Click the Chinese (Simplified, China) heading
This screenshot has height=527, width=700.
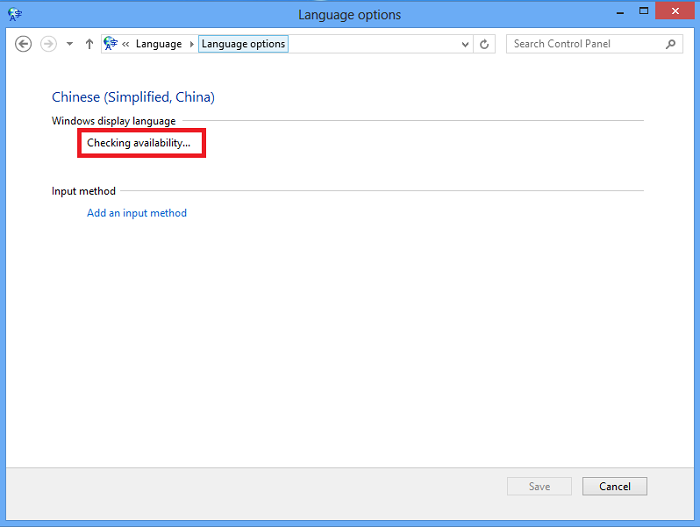[133, 97]
